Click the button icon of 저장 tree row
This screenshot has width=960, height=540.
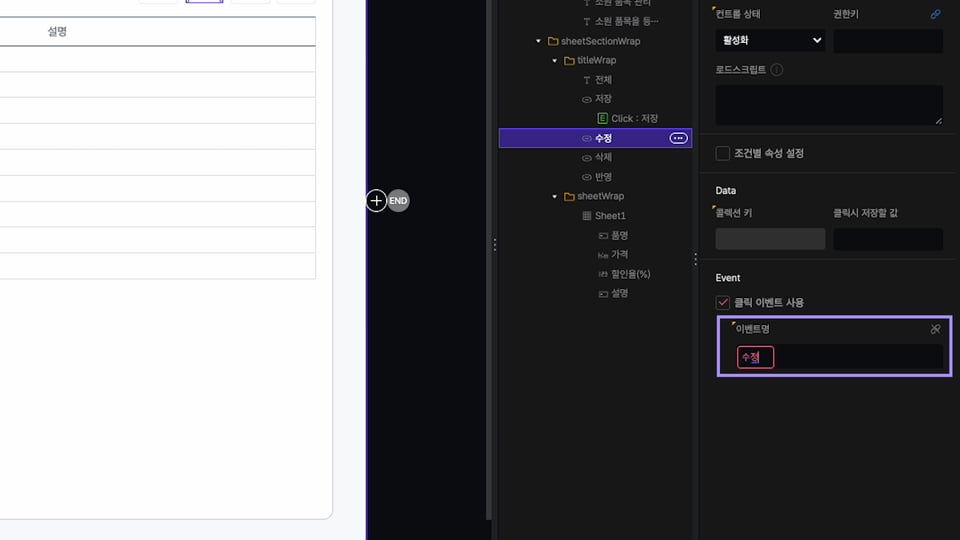tap(587, 99)
